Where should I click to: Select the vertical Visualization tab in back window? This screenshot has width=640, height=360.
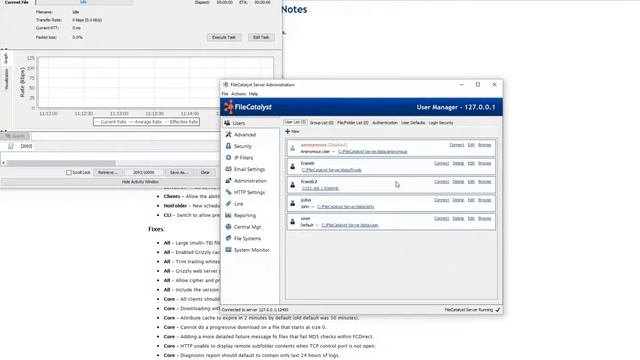pyautogui.click(x=6, y=79)
